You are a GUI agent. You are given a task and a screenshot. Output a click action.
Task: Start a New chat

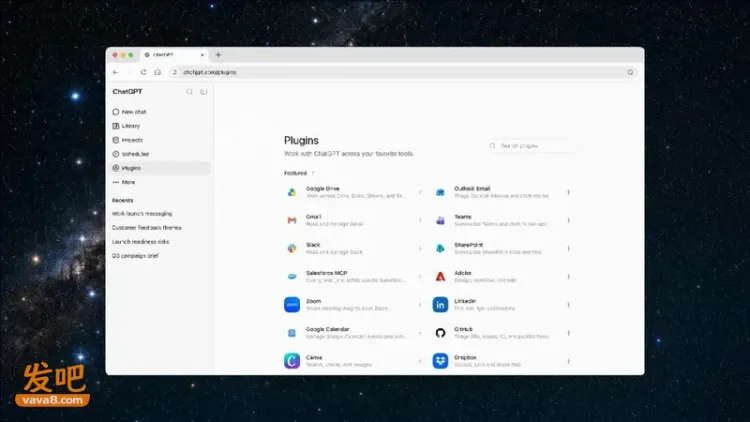(160, 112)
